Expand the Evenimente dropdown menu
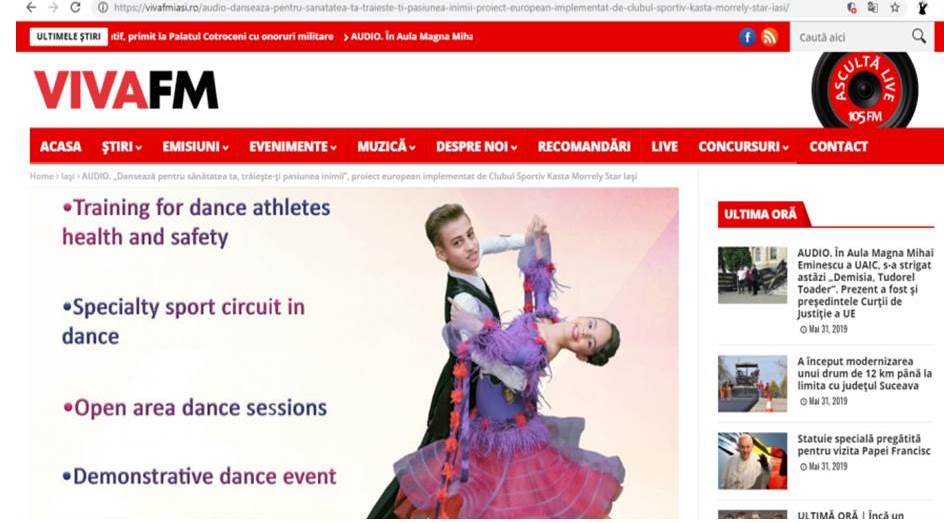 coord(293,146)
